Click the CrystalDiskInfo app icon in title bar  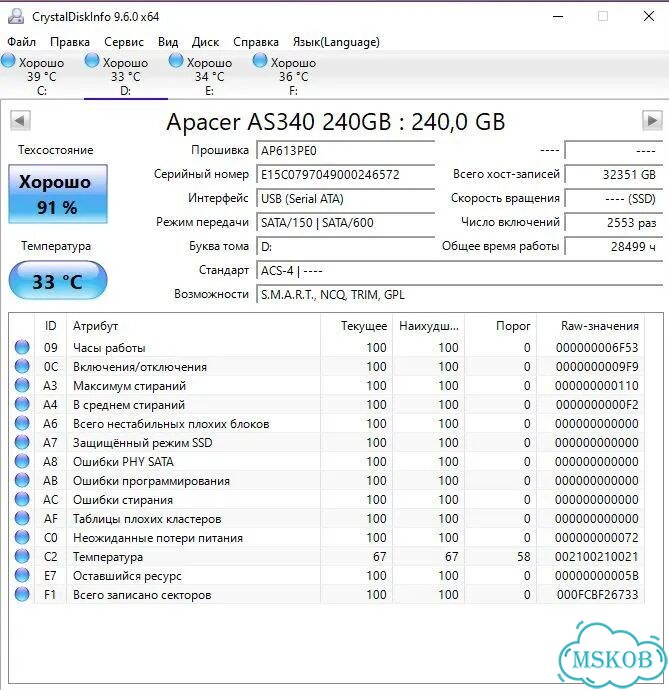point(16,16)
